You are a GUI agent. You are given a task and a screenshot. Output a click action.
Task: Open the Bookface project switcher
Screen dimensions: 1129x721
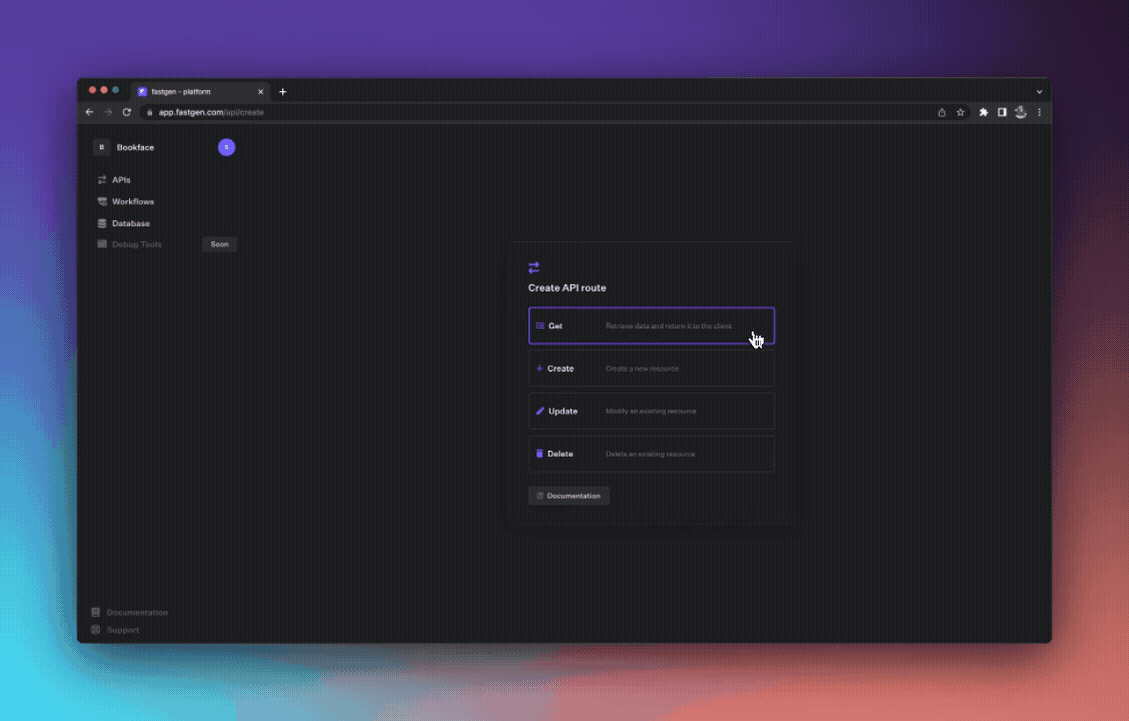[134, 148]
